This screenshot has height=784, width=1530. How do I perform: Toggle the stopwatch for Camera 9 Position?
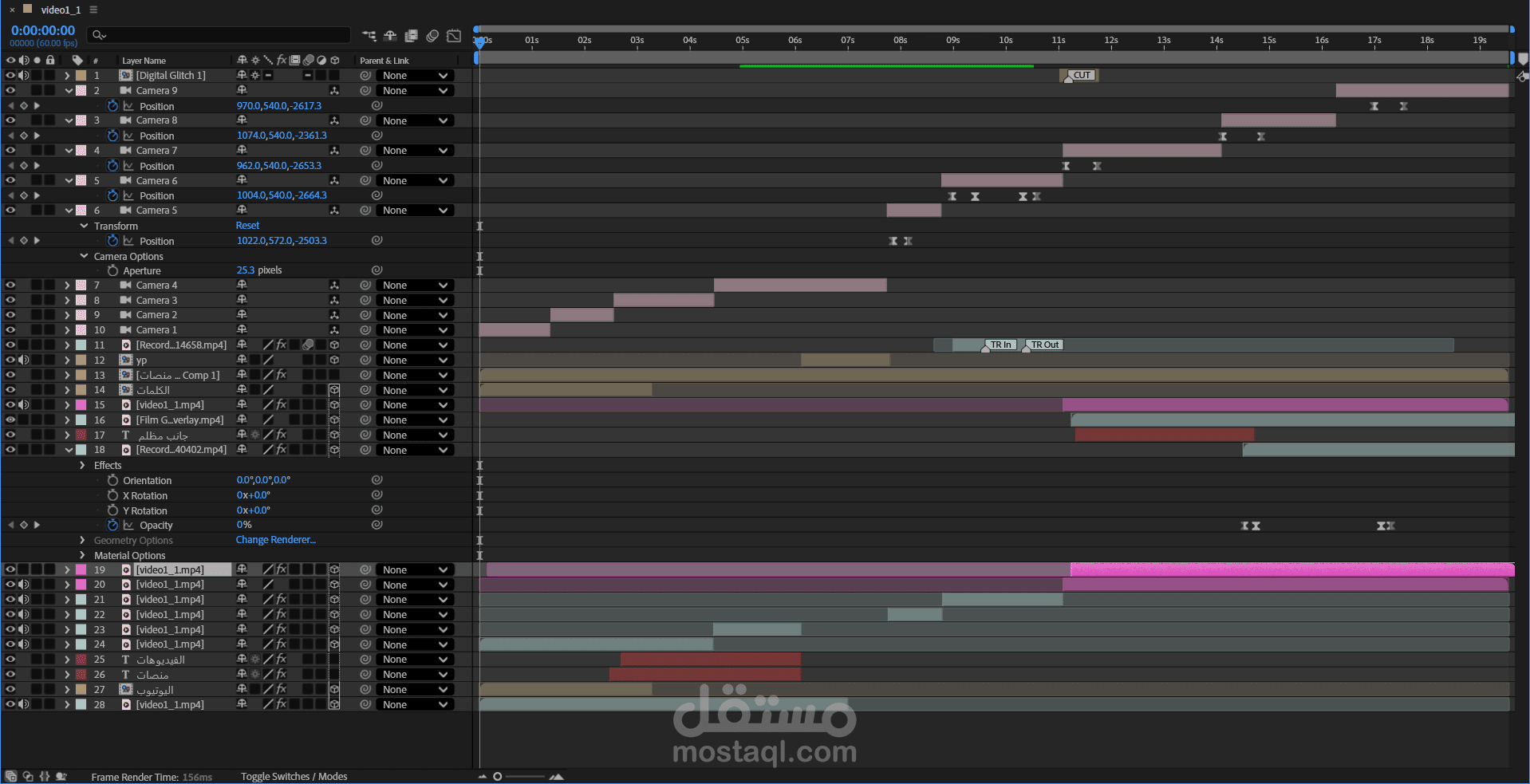tap(112, 106)
